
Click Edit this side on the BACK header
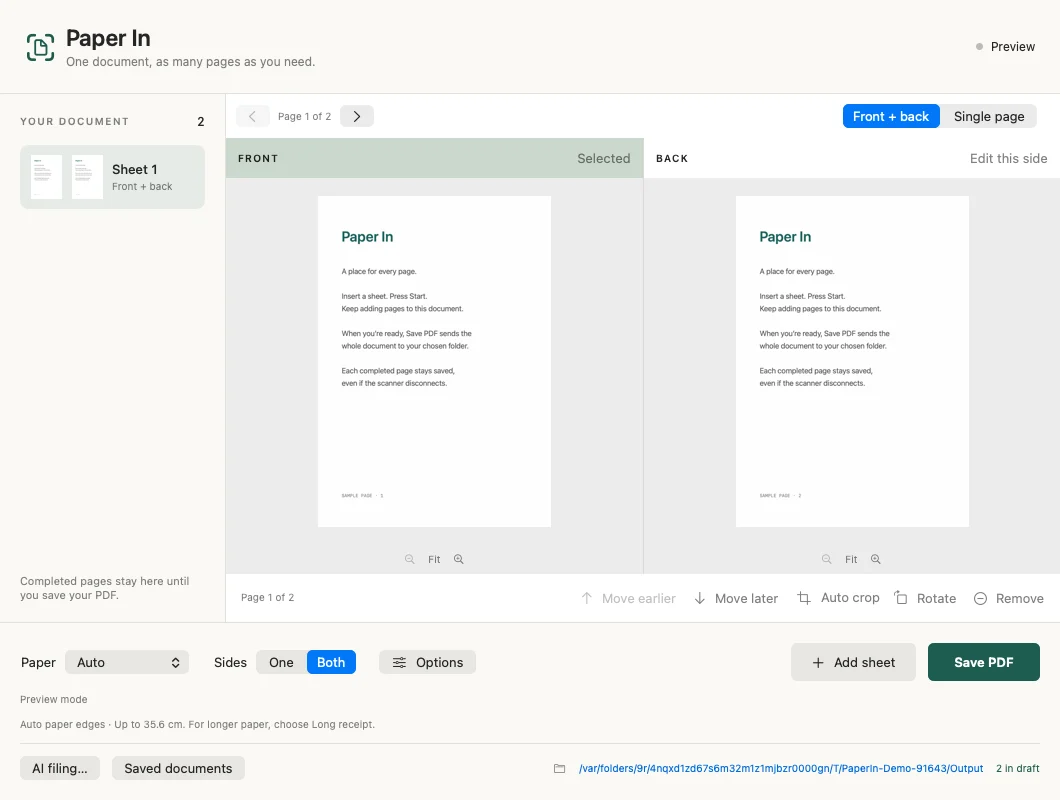click(1008, 158)
